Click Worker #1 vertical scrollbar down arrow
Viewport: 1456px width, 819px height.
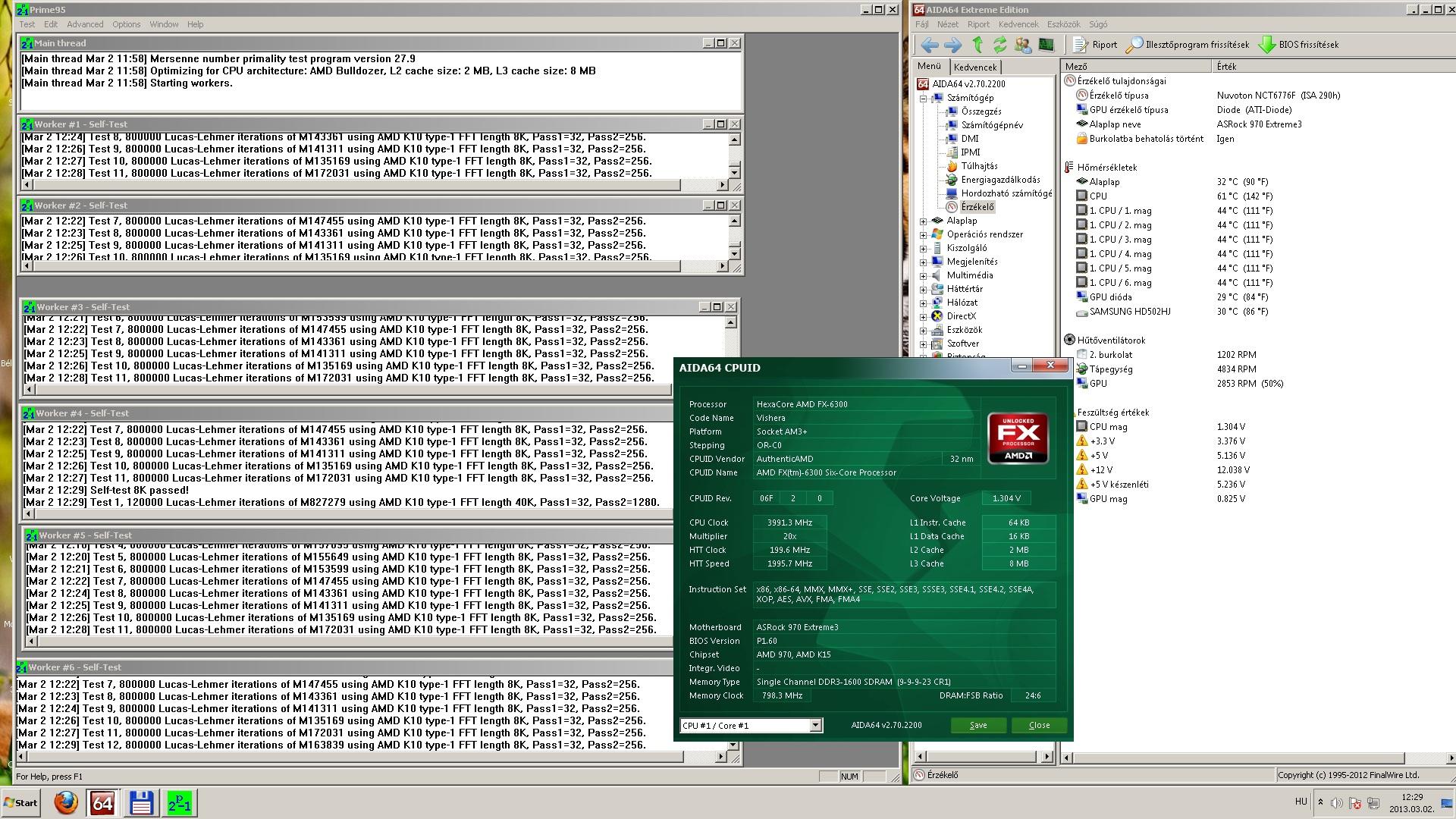point(734,173)
